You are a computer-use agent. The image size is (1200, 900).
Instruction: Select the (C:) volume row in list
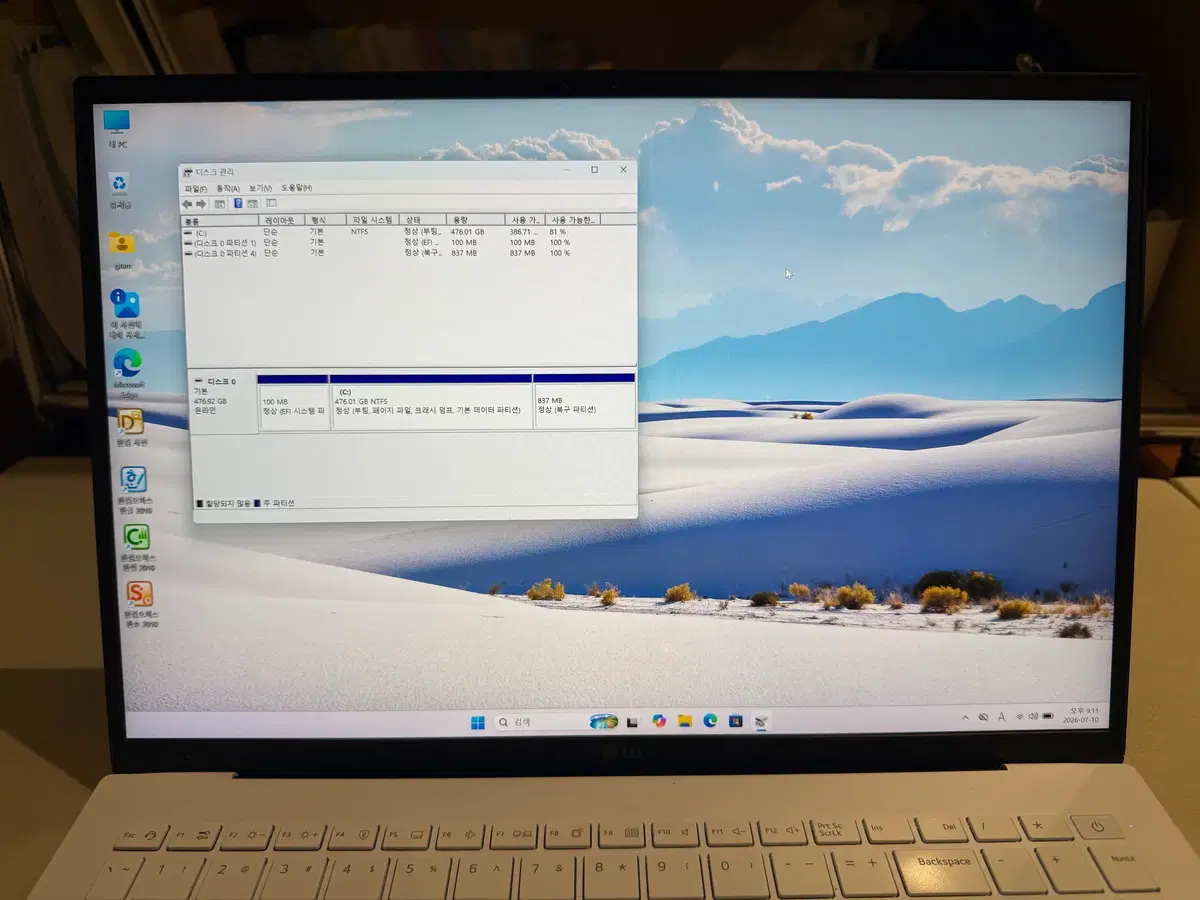click(x=408, y=231)
